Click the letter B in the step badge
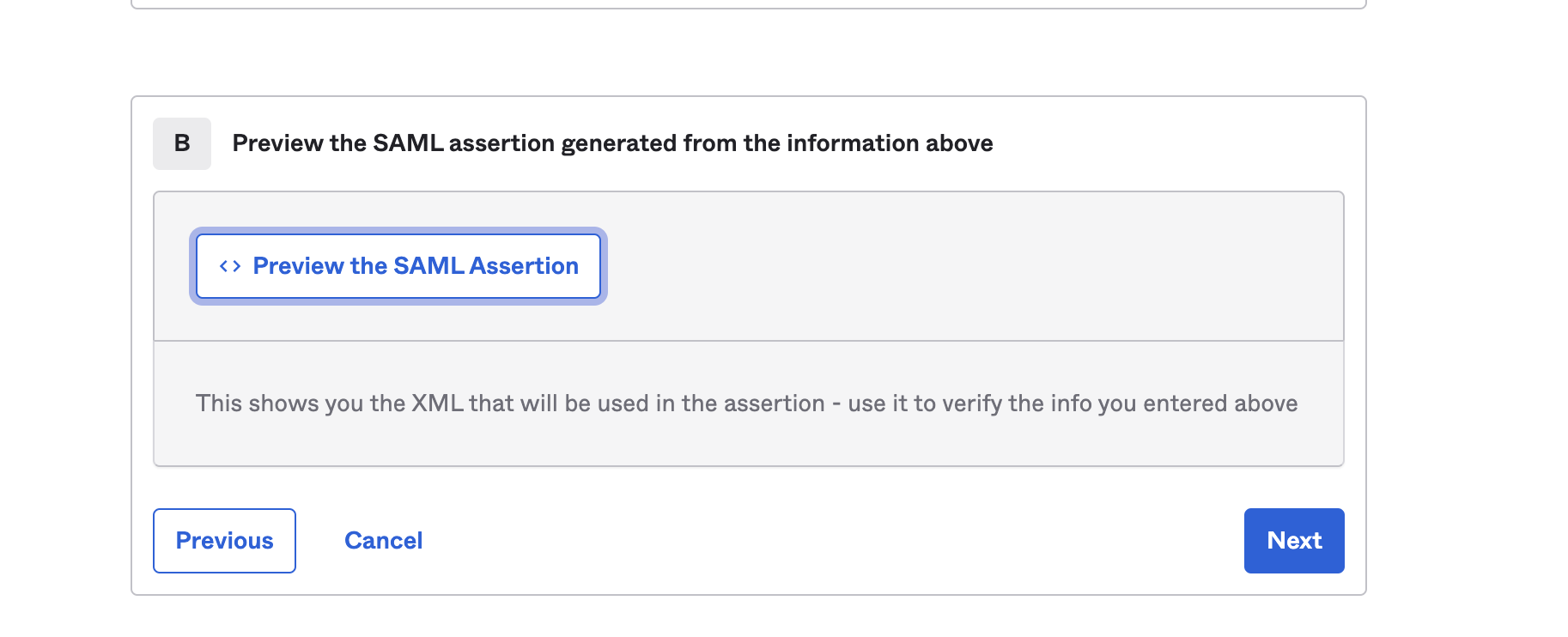The height and width of the screenshot is (637, 1568). [182, 143]
